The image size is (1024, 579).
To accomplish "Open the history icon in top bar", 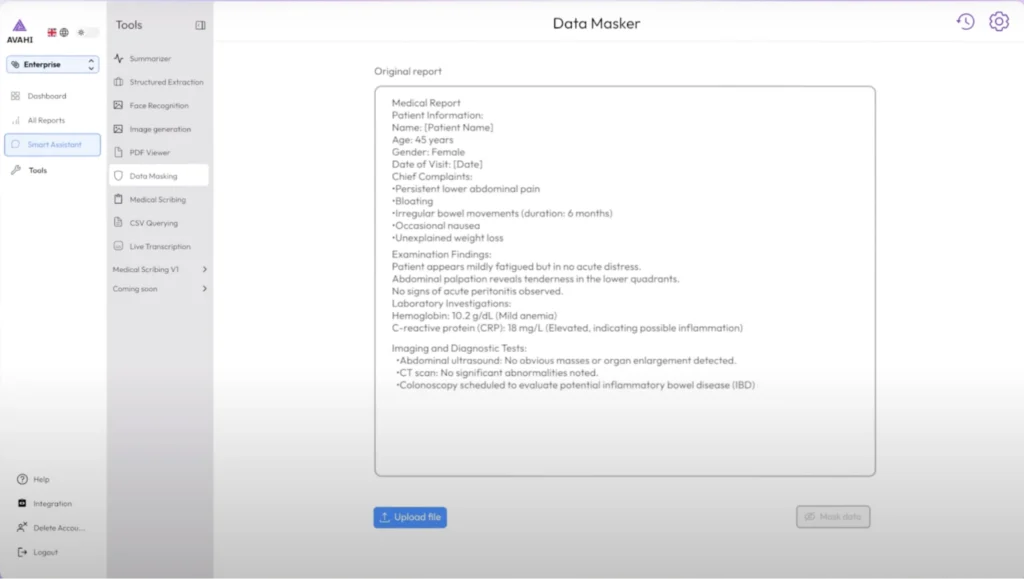I will point(965,22).
